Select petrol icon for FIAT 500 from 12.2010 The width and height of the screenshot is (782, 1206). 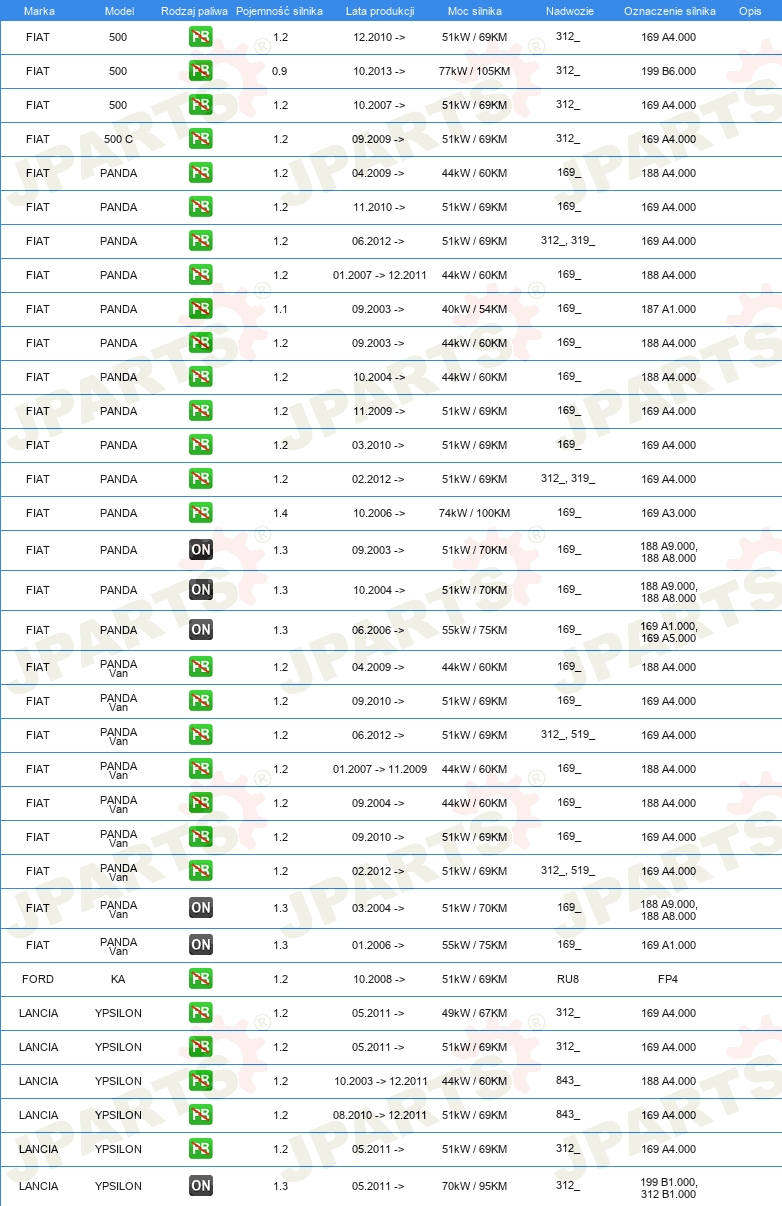(x=201, y=37)
